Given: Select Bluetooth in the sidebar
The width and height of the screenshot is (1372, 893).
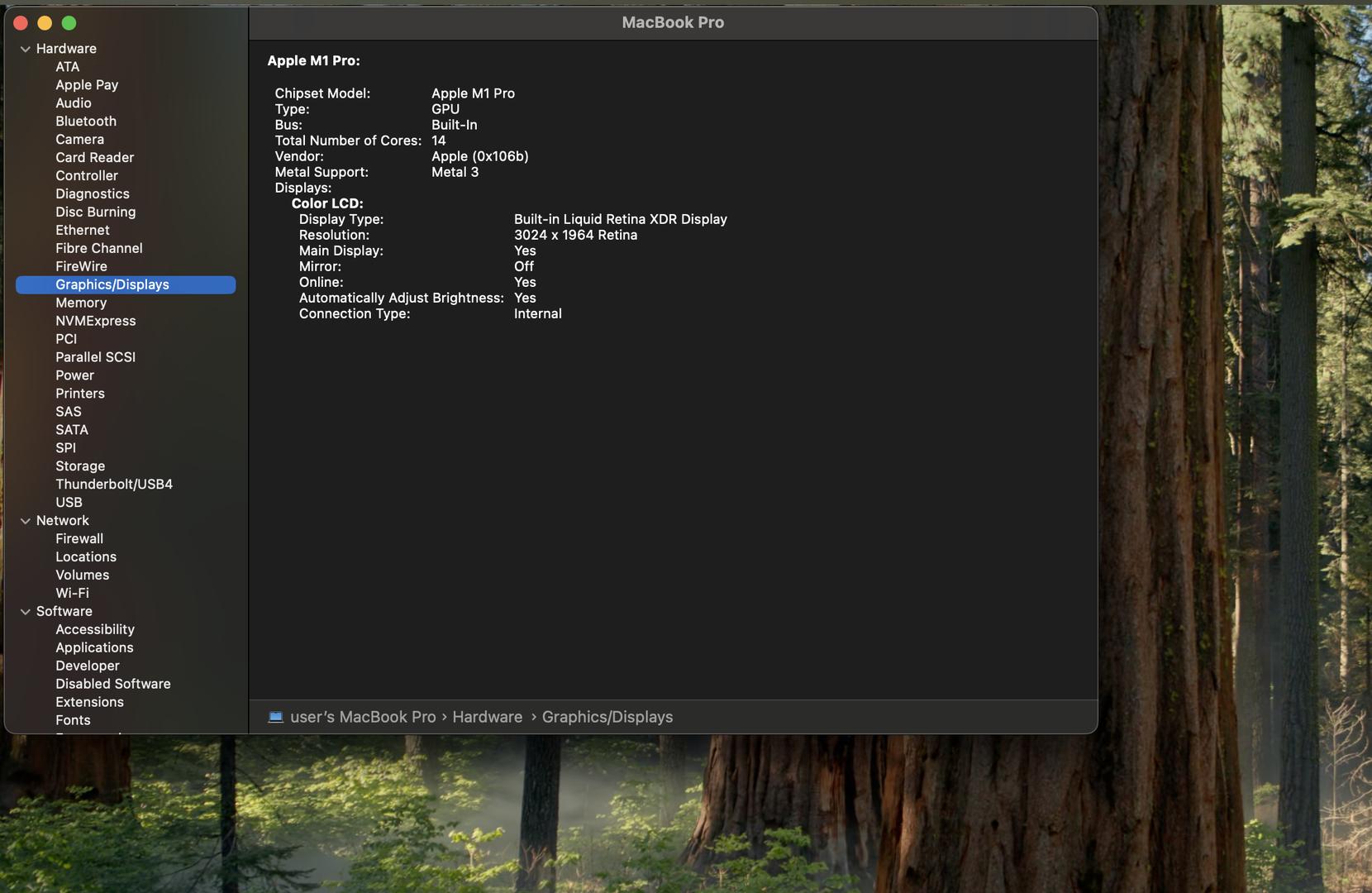Looking at the screenshot, I should coord(86,122).
